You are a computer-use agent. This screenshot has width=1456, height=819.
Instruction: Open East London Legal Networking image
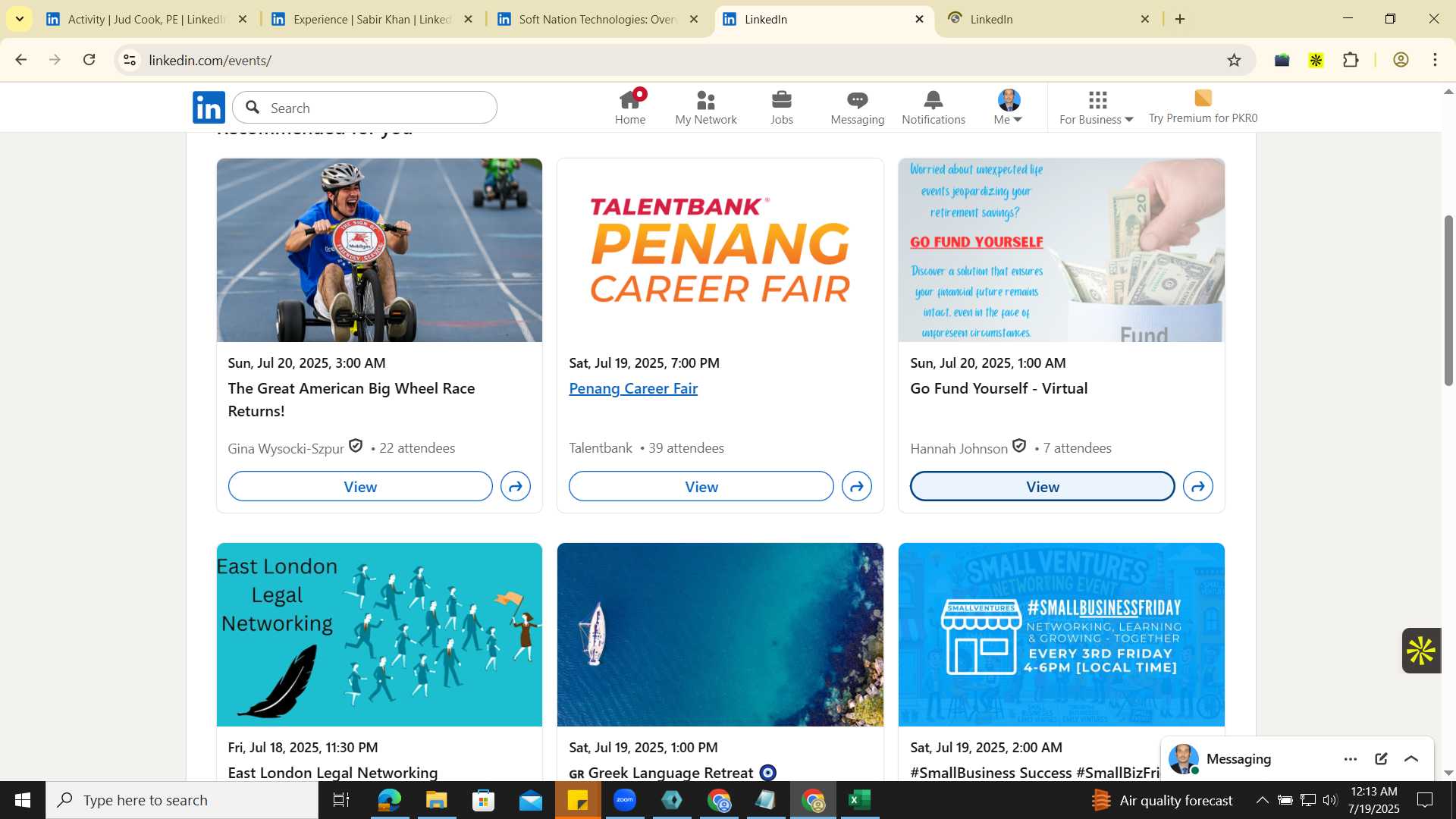tap(379, 635)
